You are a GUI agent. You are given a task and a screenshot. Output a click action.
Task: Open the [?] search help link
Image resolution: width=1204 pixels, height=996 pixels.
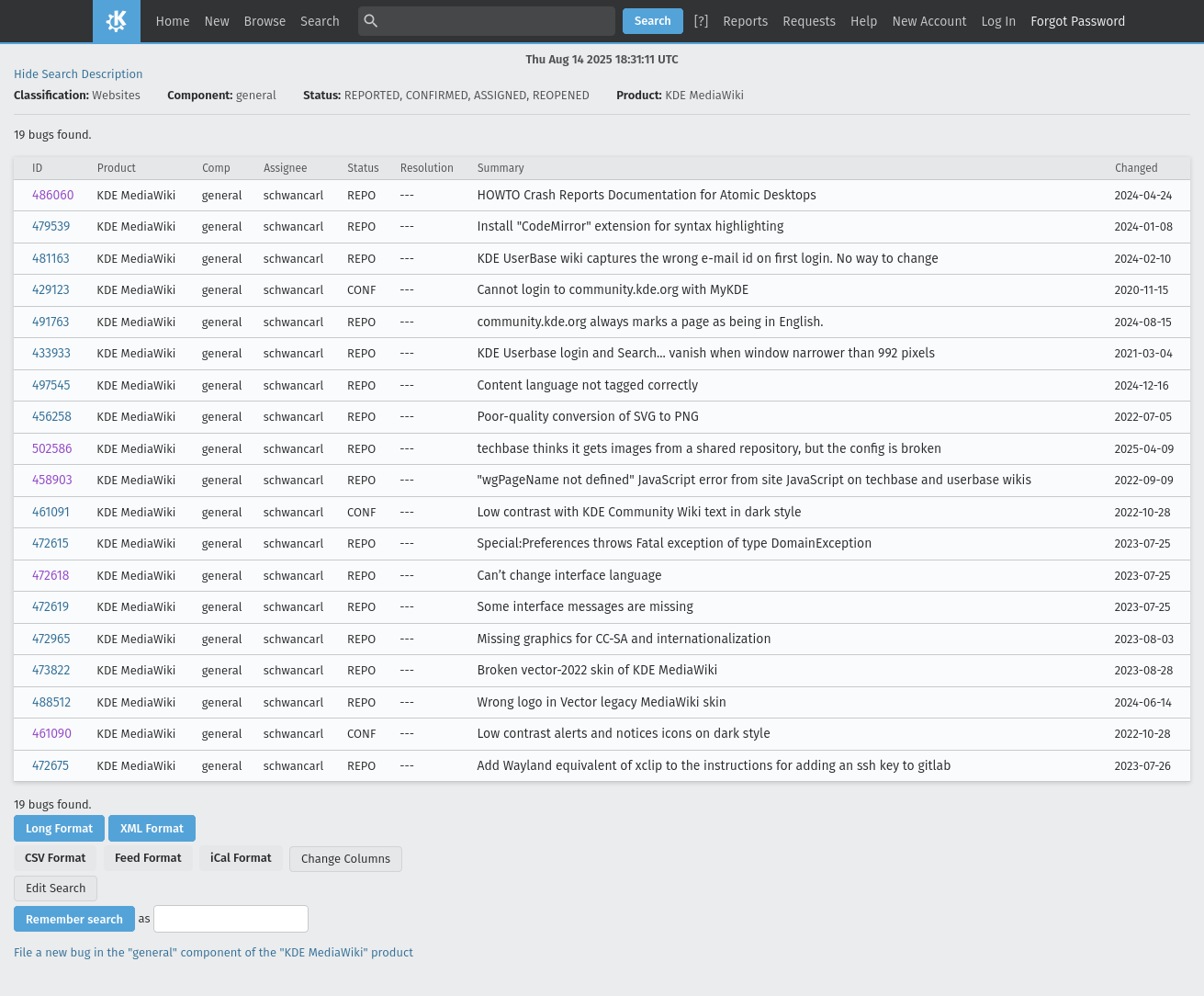click(x=701, y=21)
